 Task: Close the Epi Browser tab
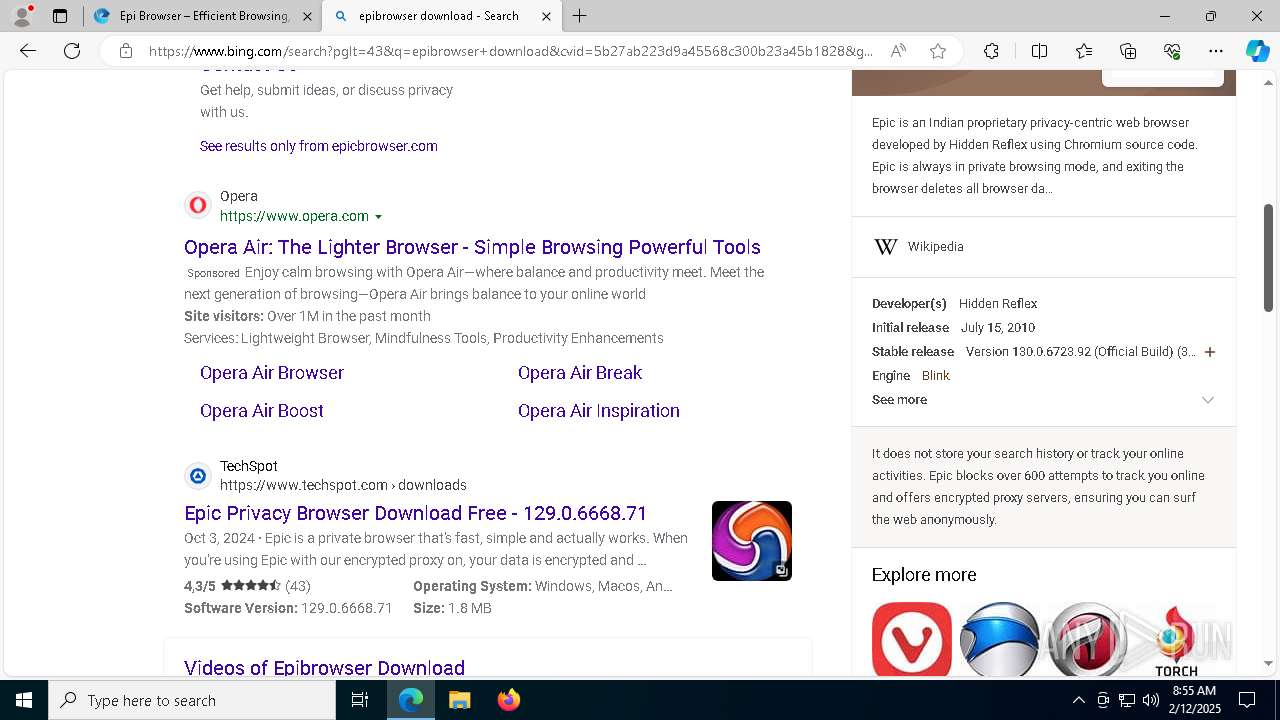307,16
